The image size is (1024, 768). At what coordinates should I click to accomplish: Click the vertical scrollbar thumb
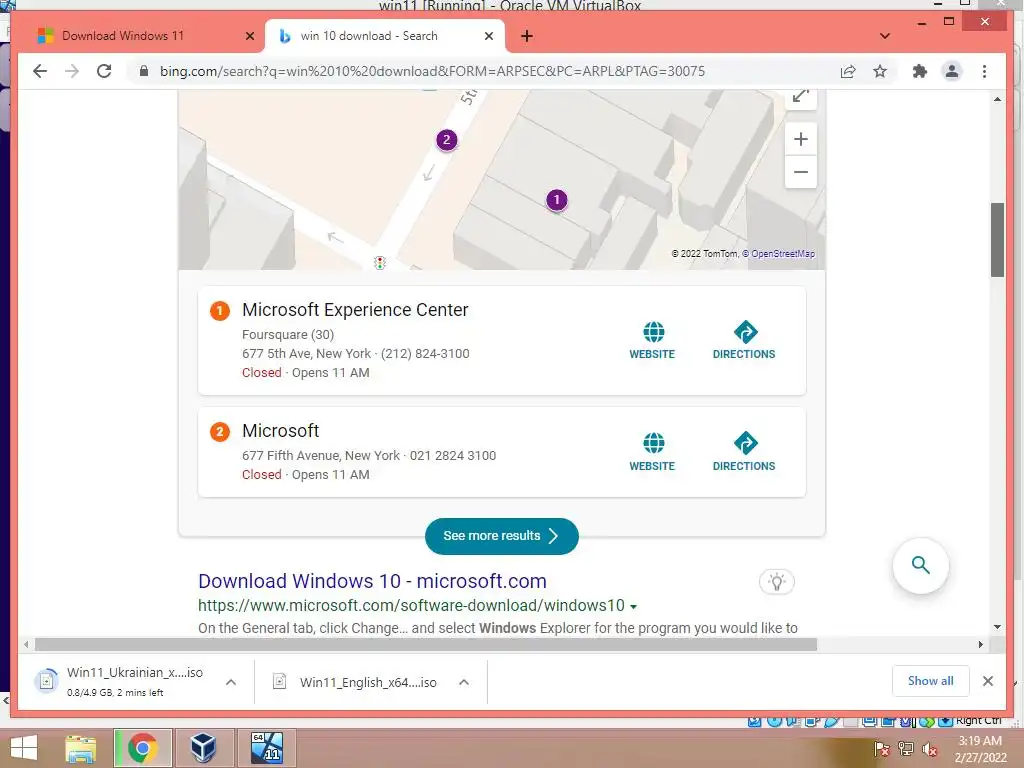[997, 240]
